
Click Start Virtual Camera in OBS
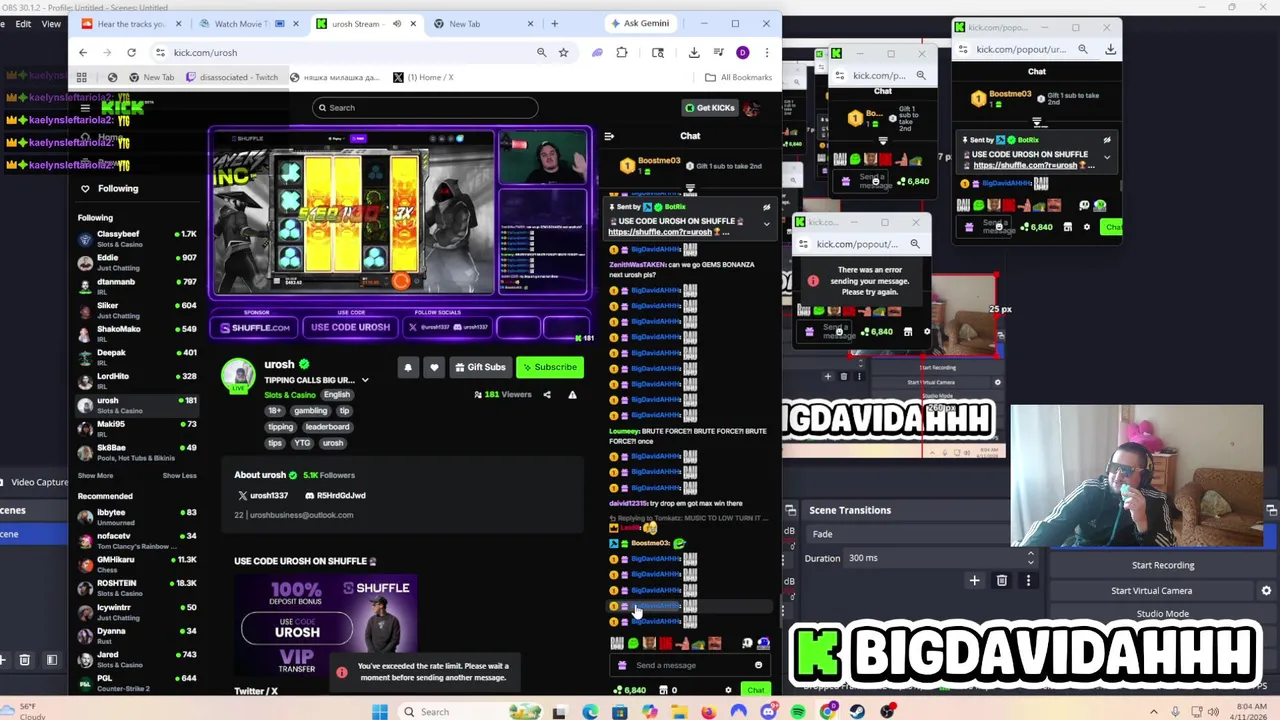tap(1151, 590)
